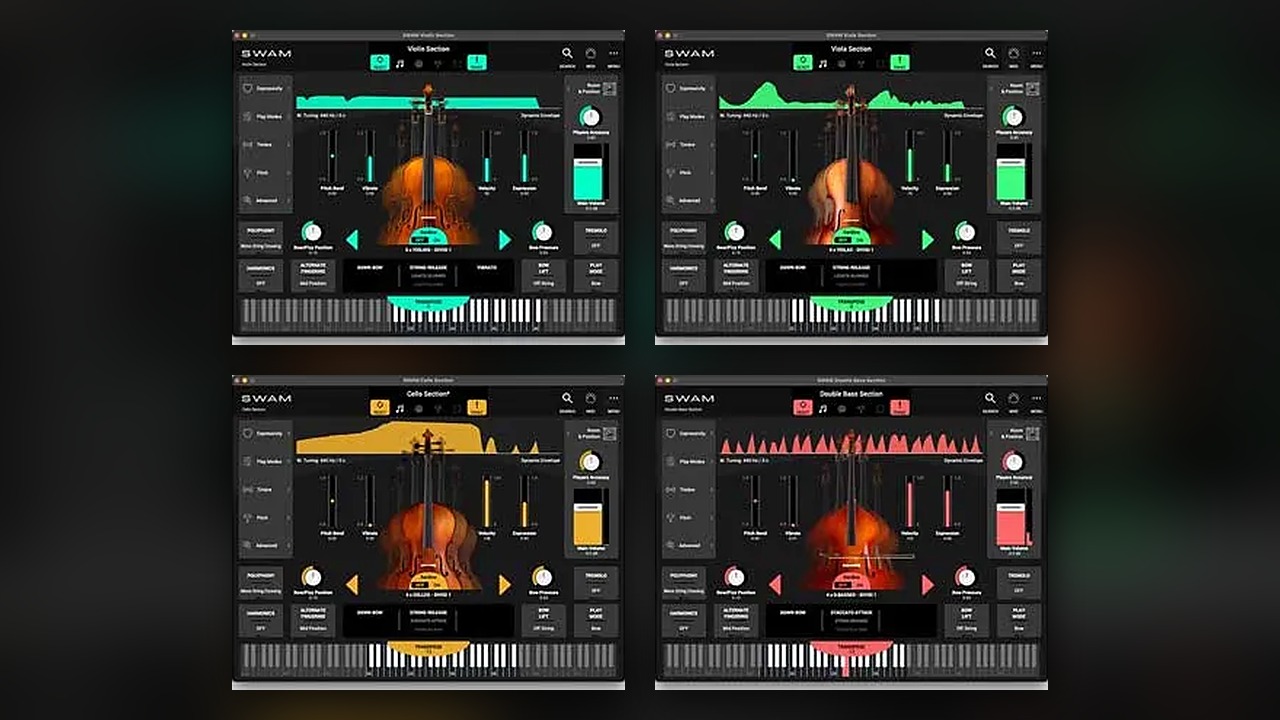Click Play Mode button in Violin Section window
Viewport: 1280px width, 720px height.
click(x=596, y=276)
